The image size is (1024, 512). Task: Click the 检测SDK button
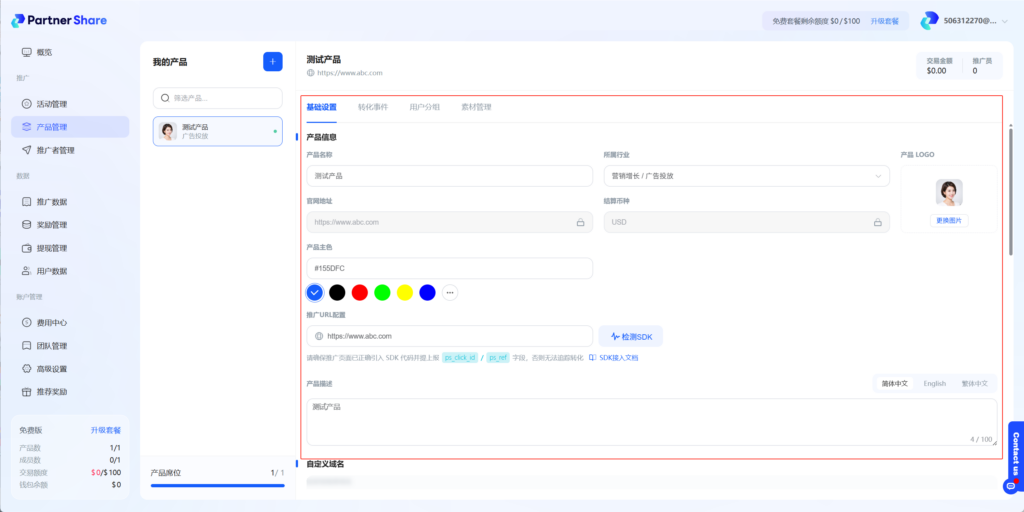pos(630,337)
